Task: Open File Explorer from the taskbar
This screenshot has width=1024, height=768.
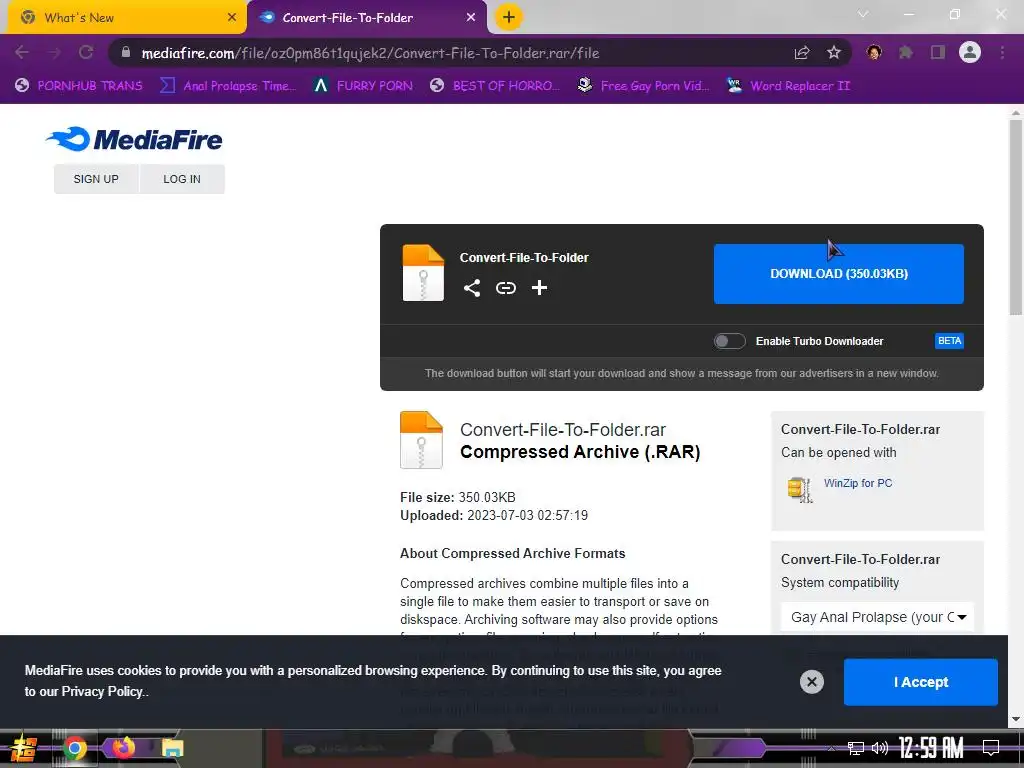Action: click(172, 748)
